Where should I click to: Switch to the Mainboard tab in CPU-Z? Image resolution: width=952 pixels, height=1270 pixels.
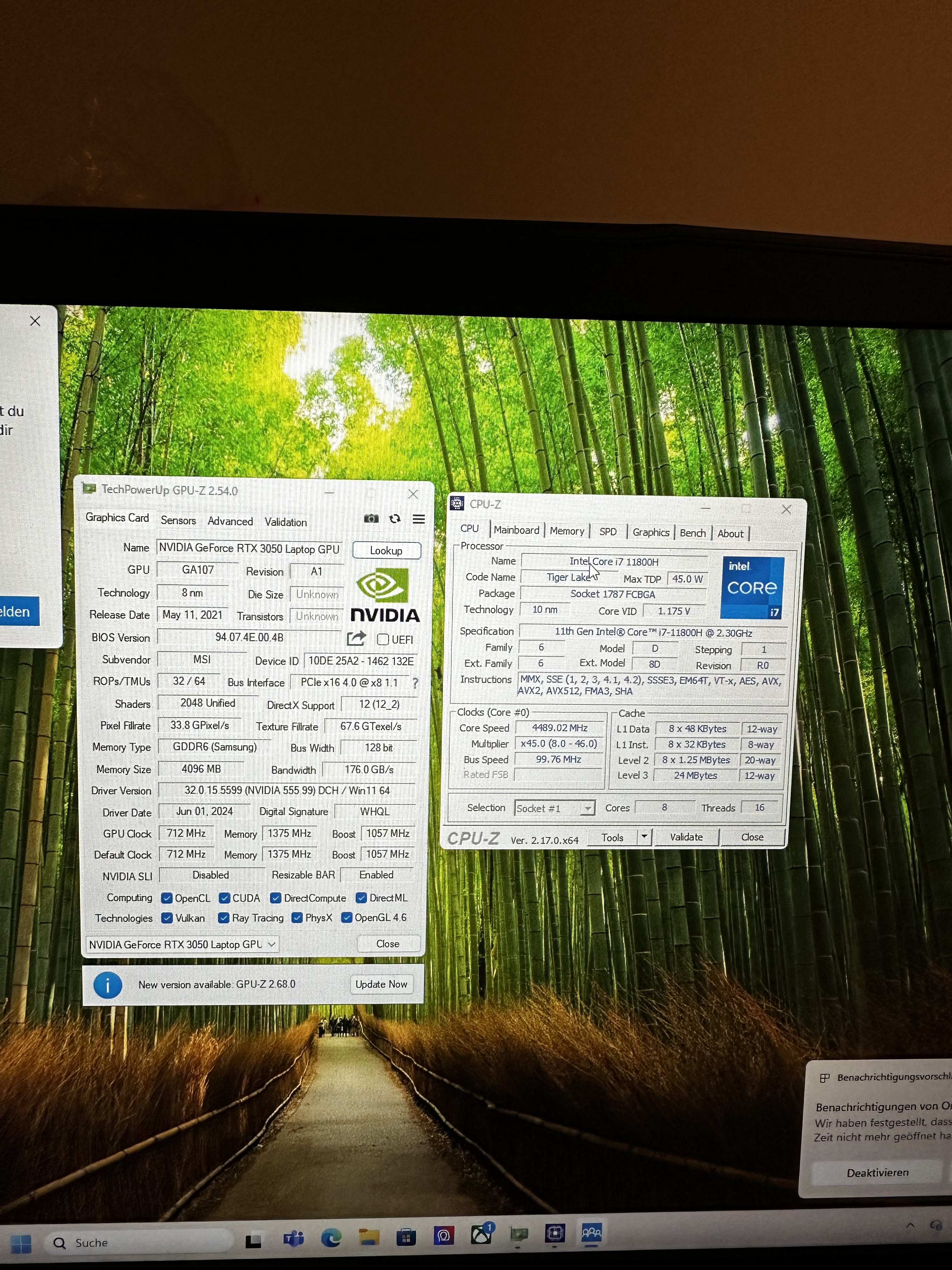point(516,530)
